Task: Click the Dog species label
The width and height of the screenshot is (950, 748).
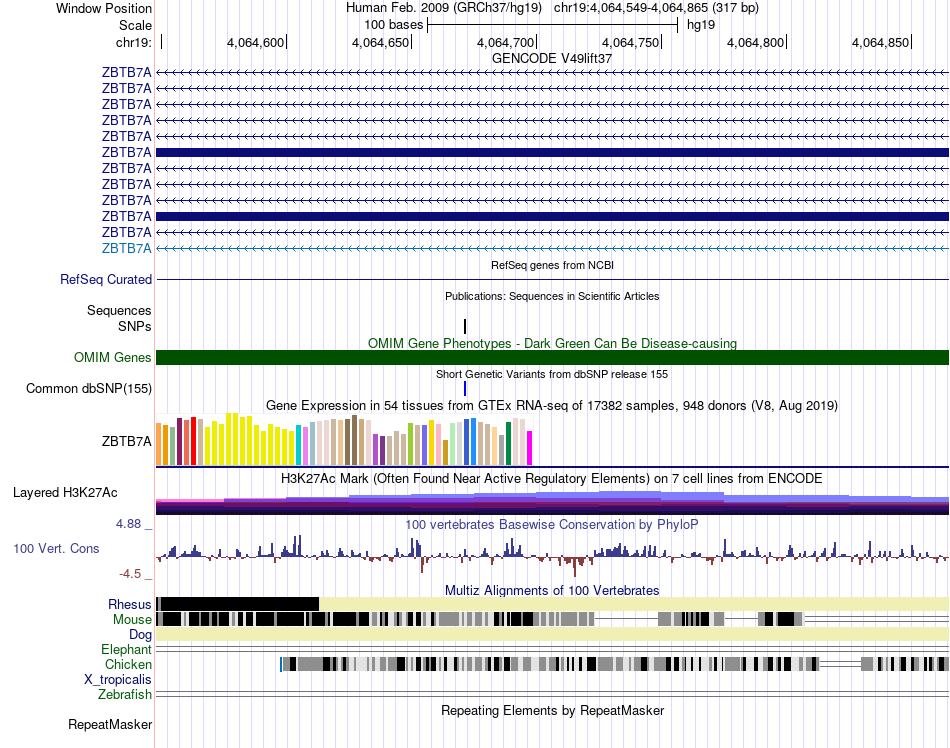Action: click(x=140, y=634)
